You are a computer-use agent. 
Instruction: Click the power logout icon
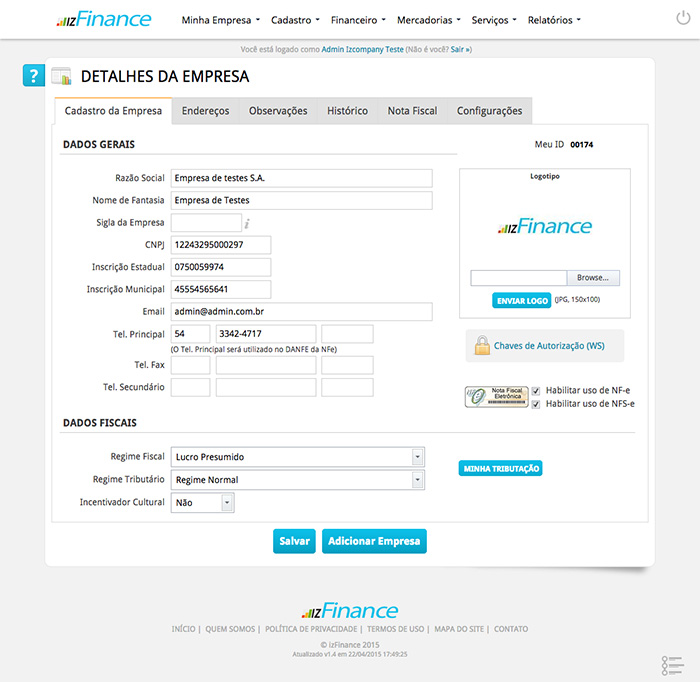[683, 19]
